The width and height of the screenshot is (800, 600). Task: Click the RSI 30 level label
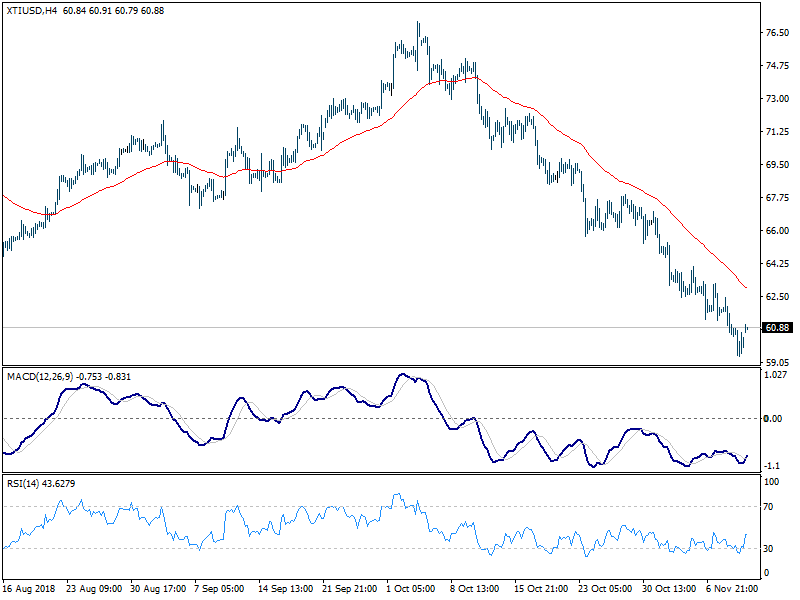click(x=769, y=548)
